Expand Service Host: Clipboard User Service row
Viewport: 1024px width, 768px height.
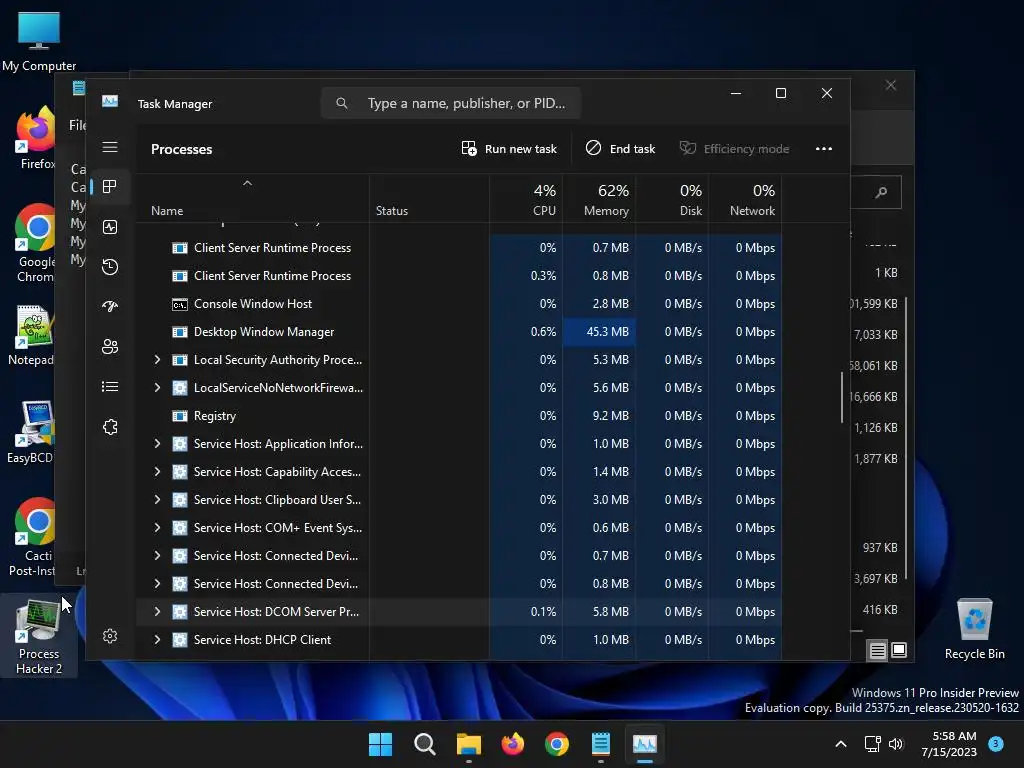coord(157,500)
